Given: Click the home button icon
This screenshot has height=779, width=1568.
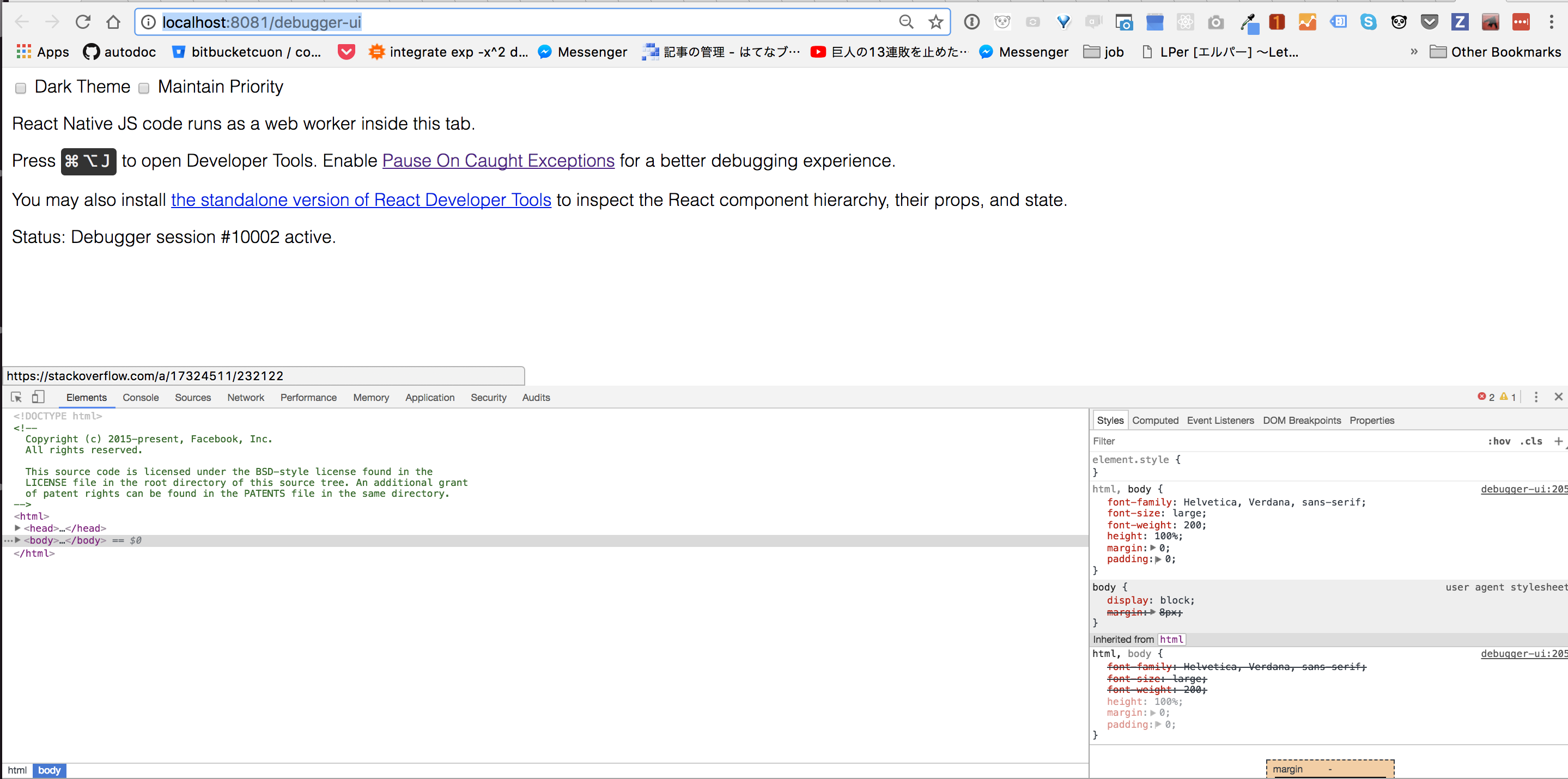Looking at the screenshot, I should [113, 22].
